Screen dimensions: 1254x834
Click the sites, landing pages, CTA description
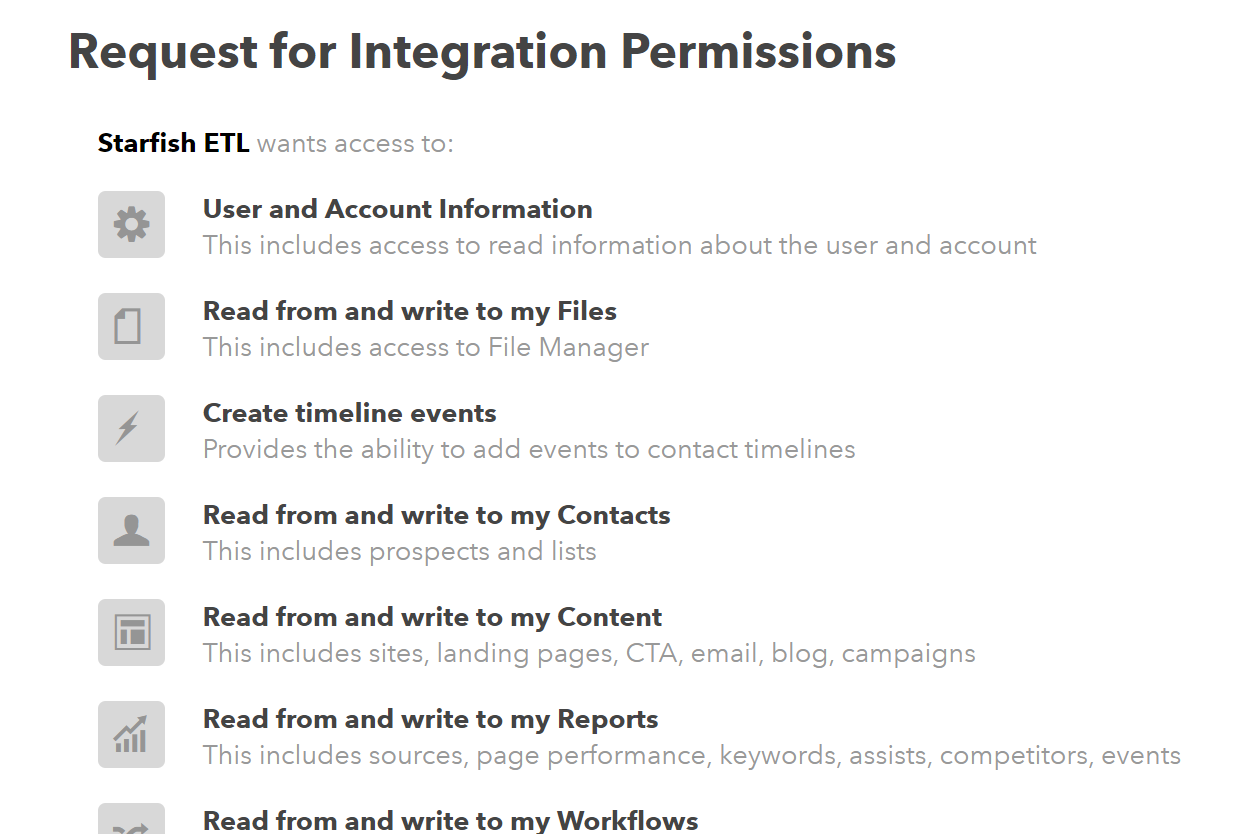tap(589, 653)
